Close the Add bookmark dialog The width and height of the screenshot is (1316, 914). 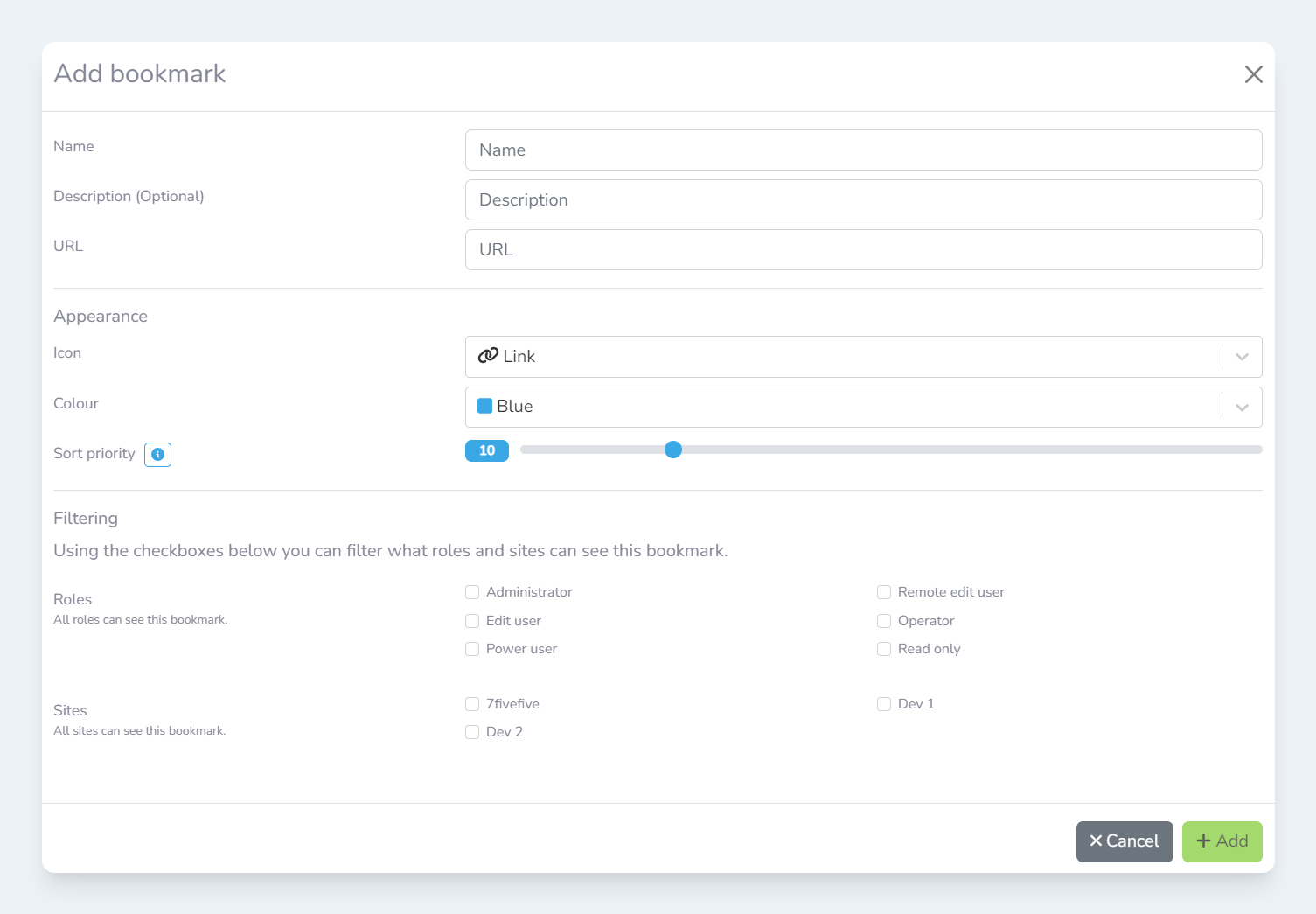click(x=1253, y=74)
